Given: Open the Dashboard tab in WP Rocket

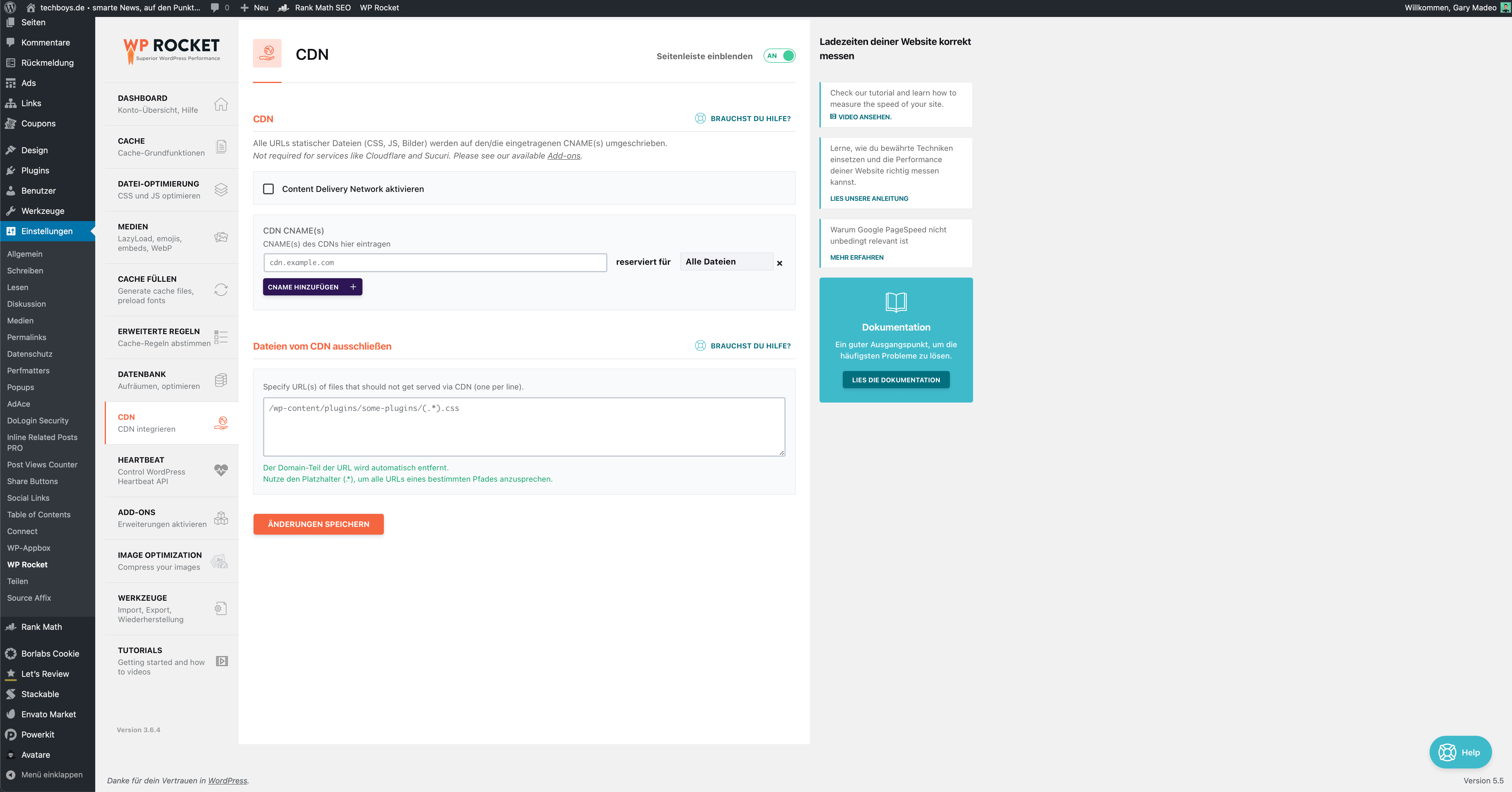Looking at the screenshot, I should point(171,104).
